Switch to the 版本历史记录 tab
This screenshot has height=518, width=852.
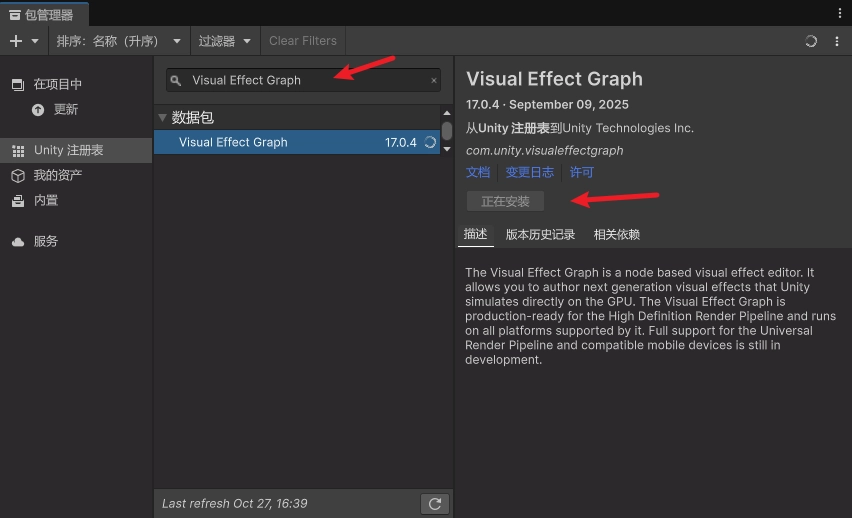click(540, 234)
